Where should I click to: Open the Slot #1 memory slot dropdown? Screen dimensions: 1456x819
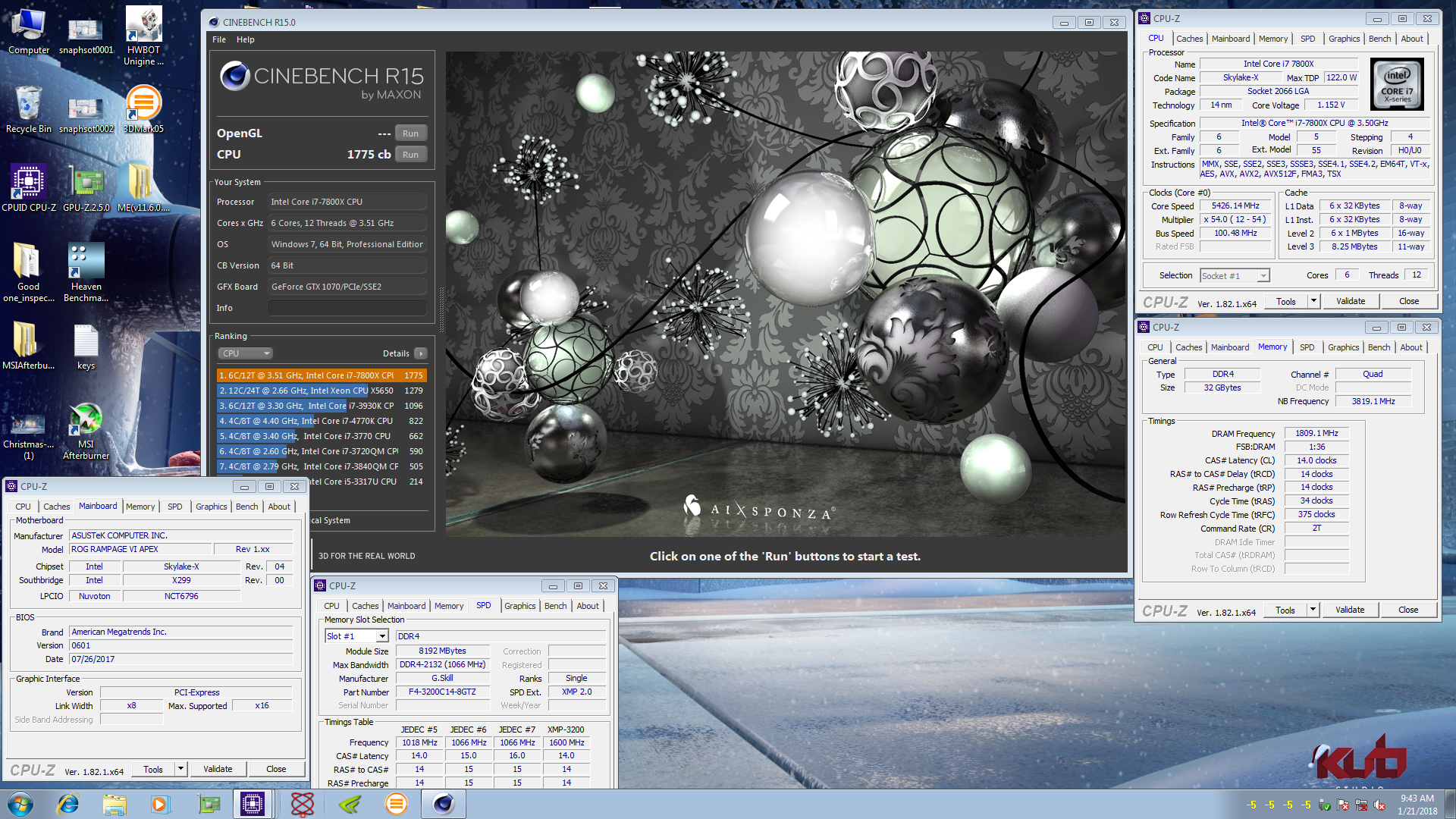point(356,636)
